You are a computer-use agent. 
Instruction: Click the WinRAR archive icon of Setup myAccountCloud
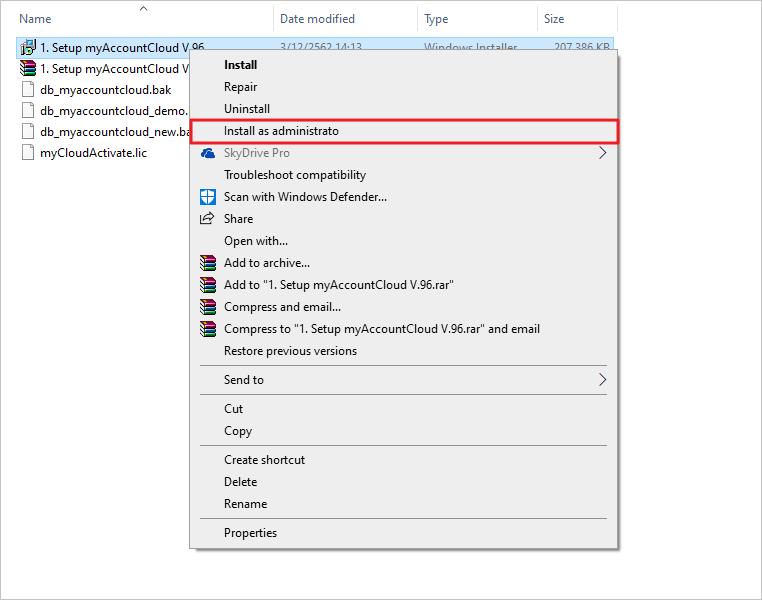point(28,69)
